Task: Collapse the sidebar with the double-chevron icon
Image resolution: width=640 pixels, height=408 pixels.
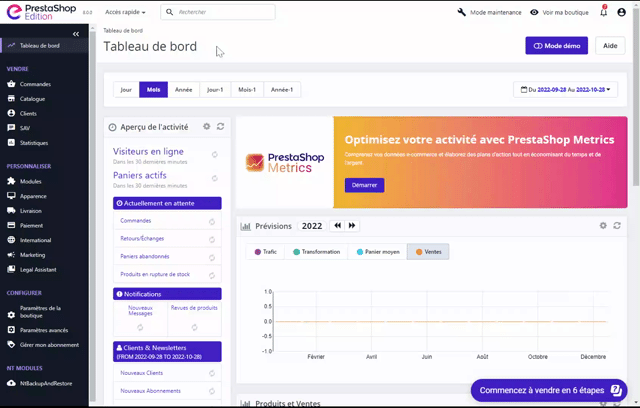Action: [76, 34]
